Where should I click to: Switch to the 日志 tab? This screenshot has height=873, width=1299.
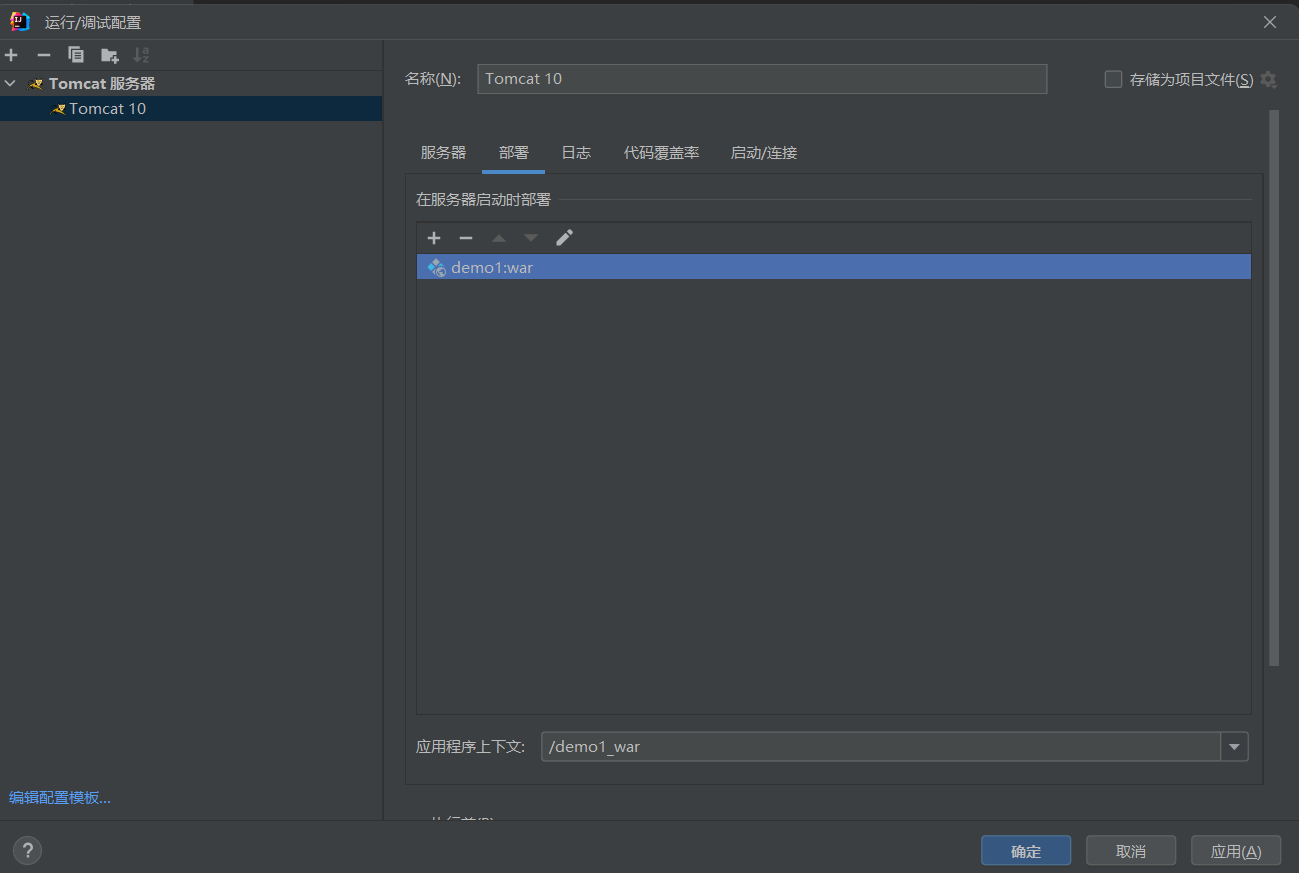click(x=576, y=153)
